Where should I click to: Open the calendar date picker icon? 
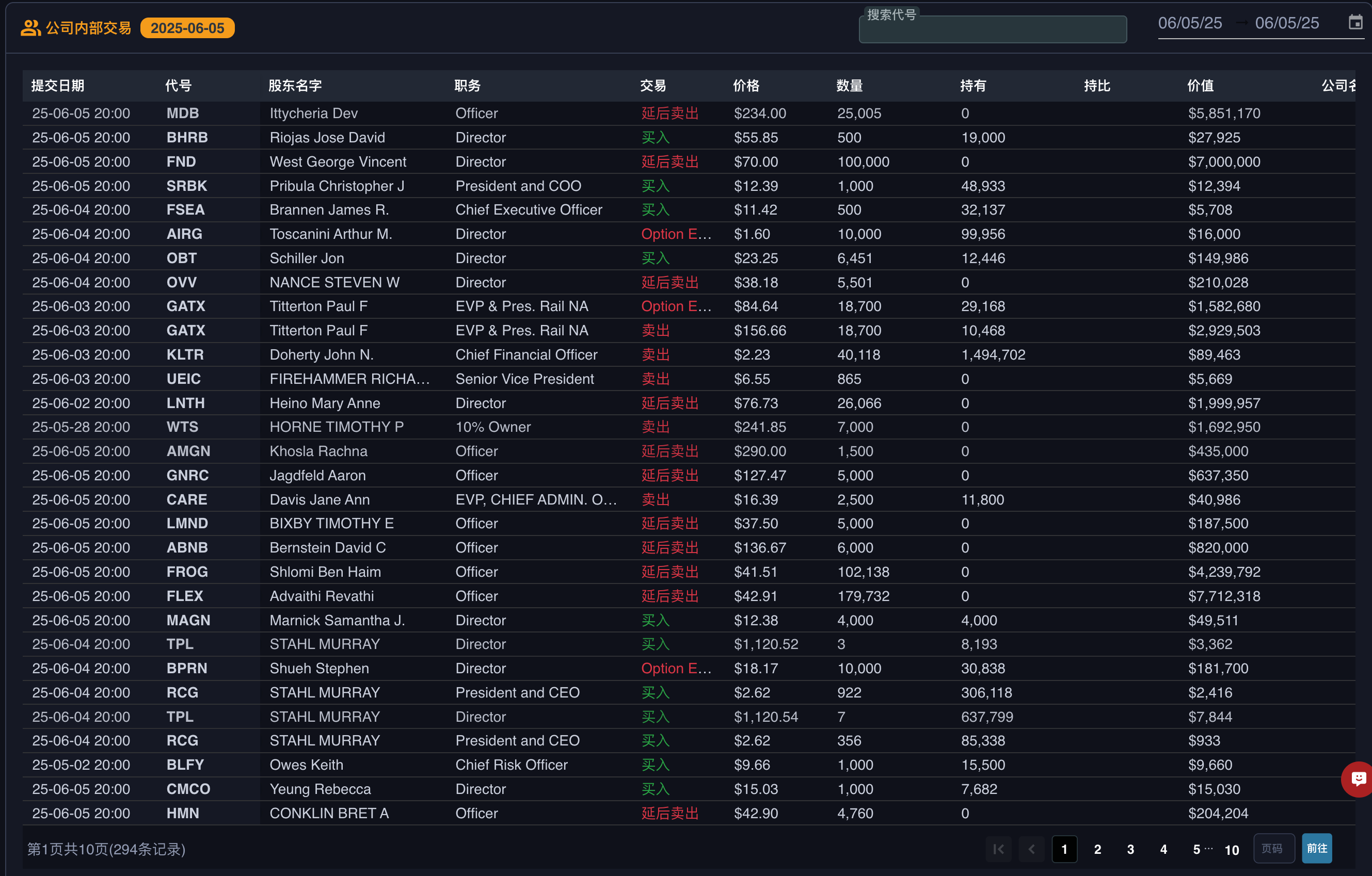tap(1355, 23)
